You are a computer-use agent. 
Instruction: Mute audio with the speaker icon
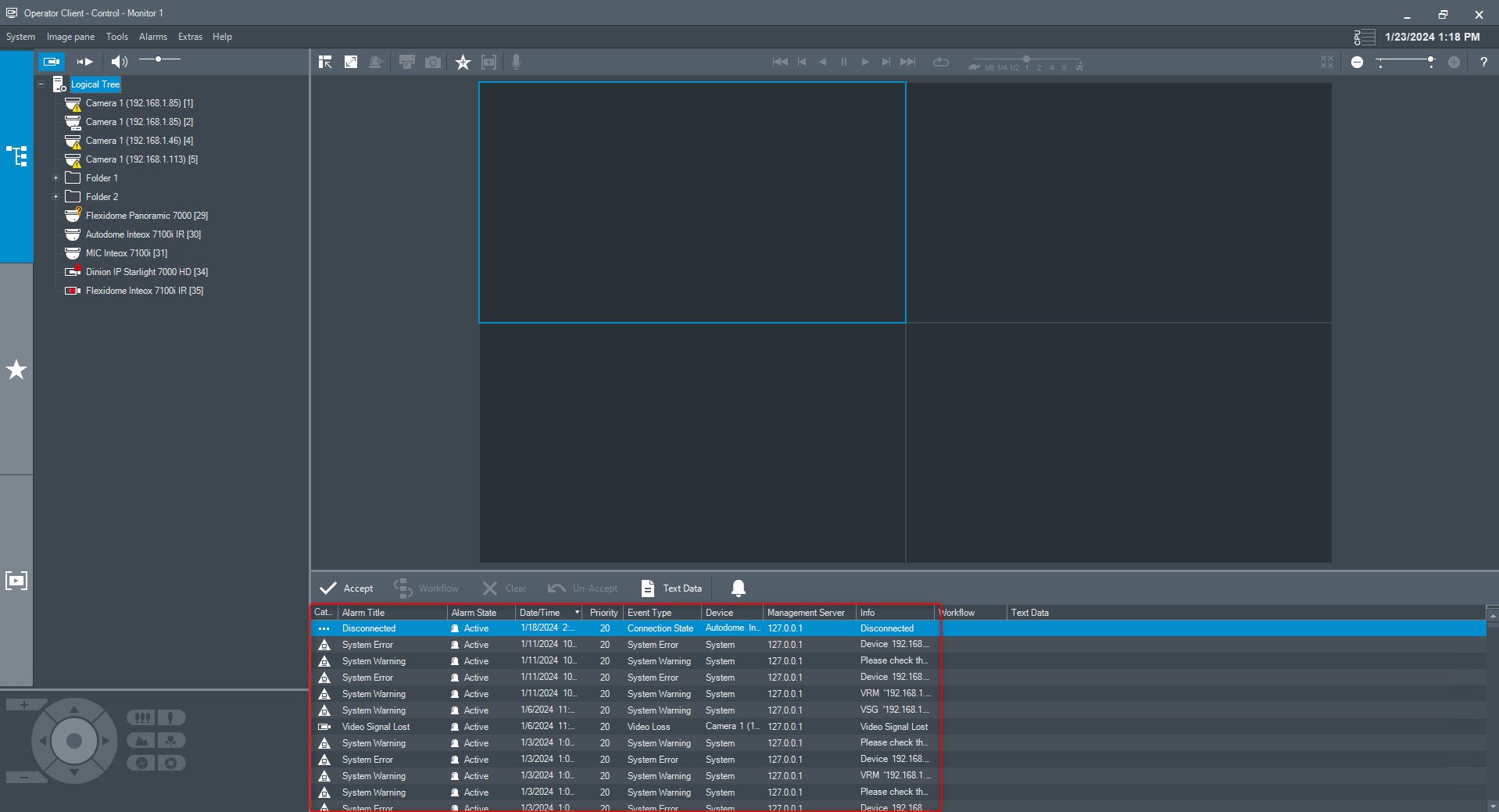(x=119, y=61)
